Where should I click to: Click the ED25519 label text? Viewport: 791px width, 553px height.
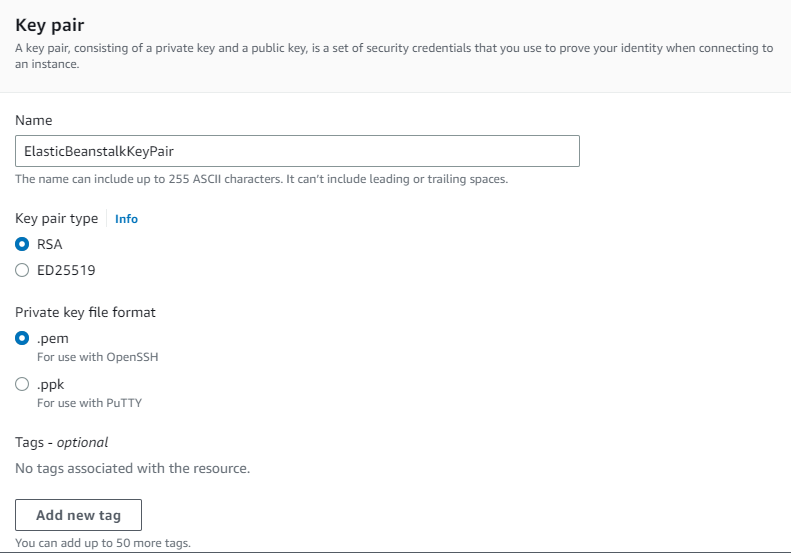point(66,270)
